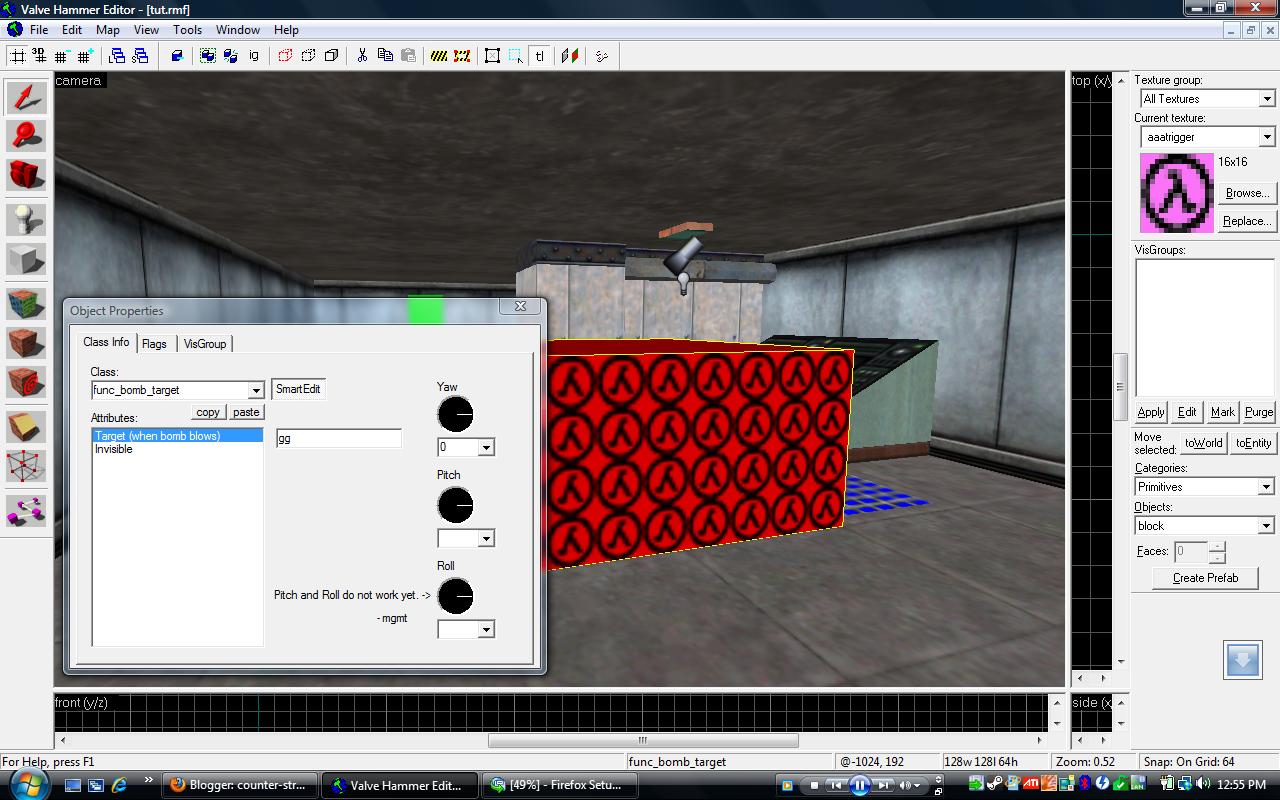Select the Invisible attribute row
Image resolution: width=1280 pixels, height=800 pixels.
coord(177,449)
